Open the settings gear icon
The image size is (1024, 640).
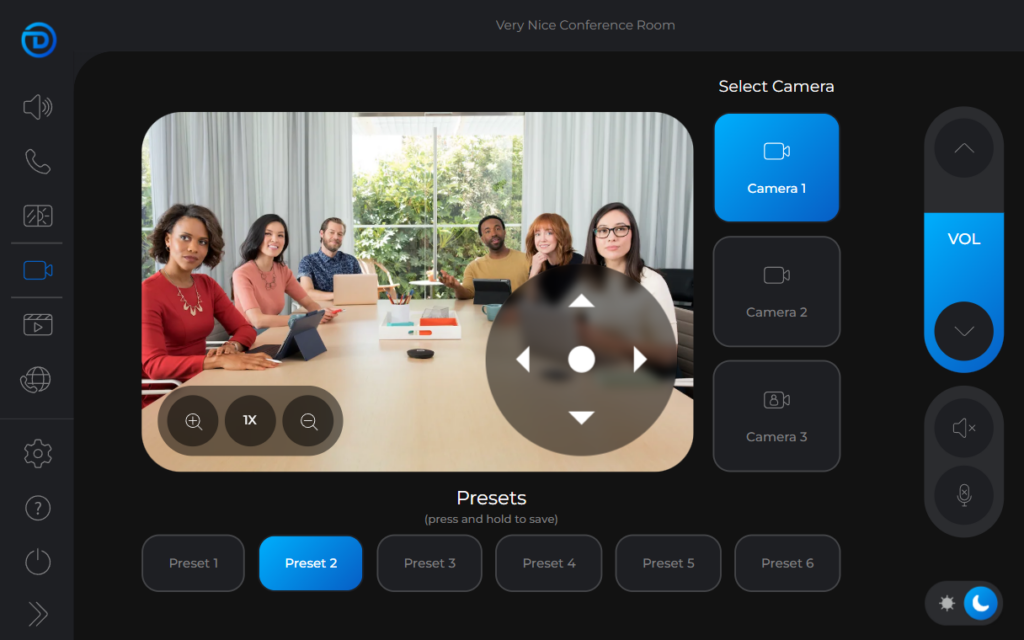coord(37,453)
